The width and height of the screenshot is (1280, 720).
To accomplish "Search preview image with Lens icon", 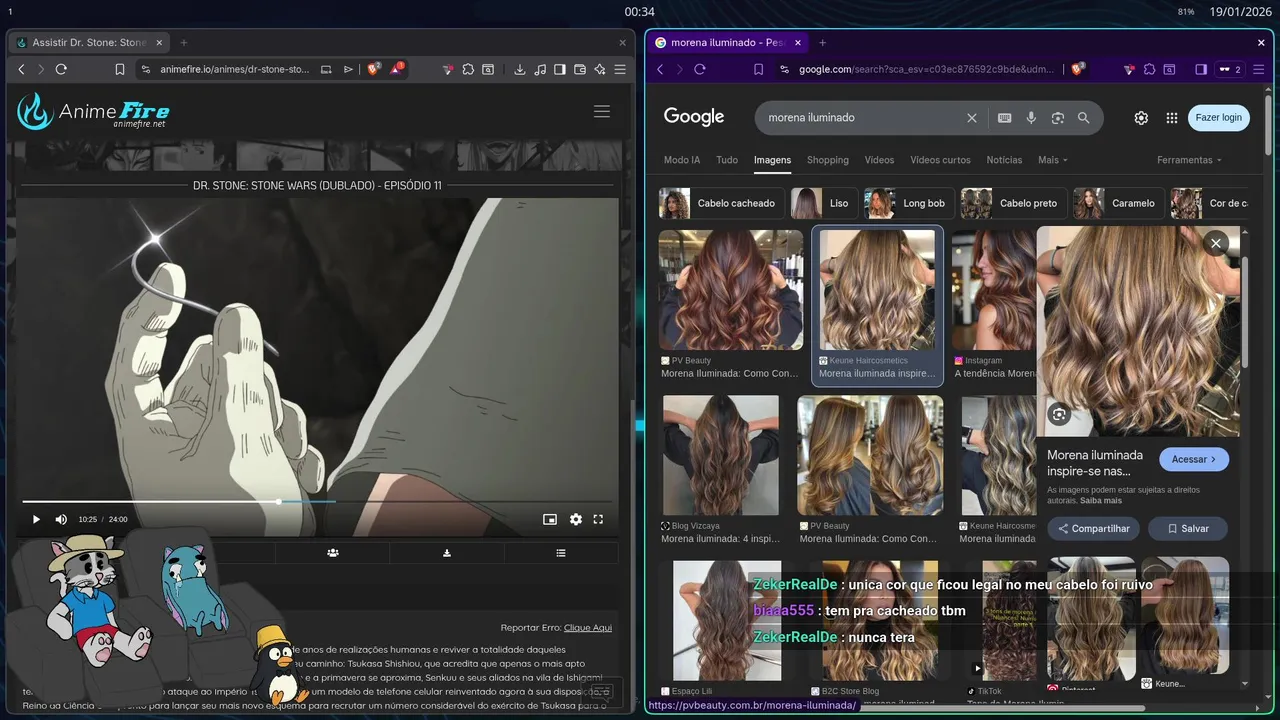I will [1060, 414].
